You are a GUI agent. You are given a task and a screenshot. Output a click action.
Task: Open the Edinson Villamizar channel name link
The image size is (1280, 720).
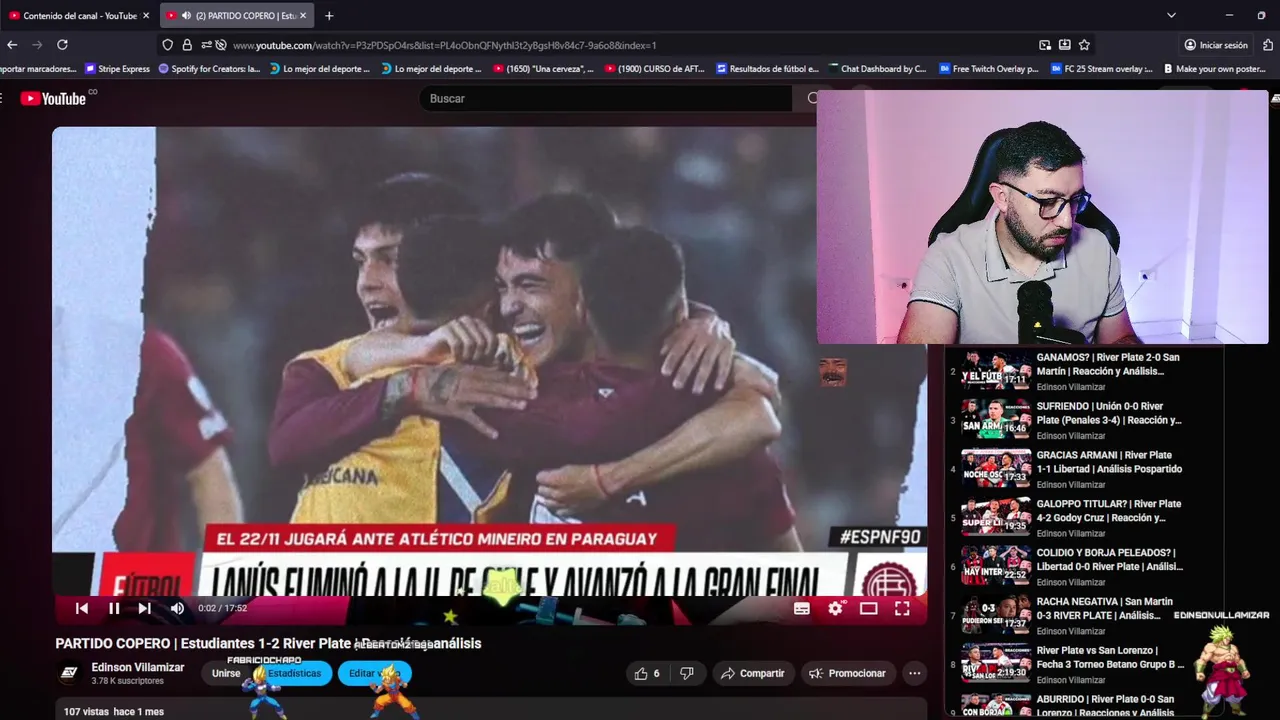click(138, 667)
